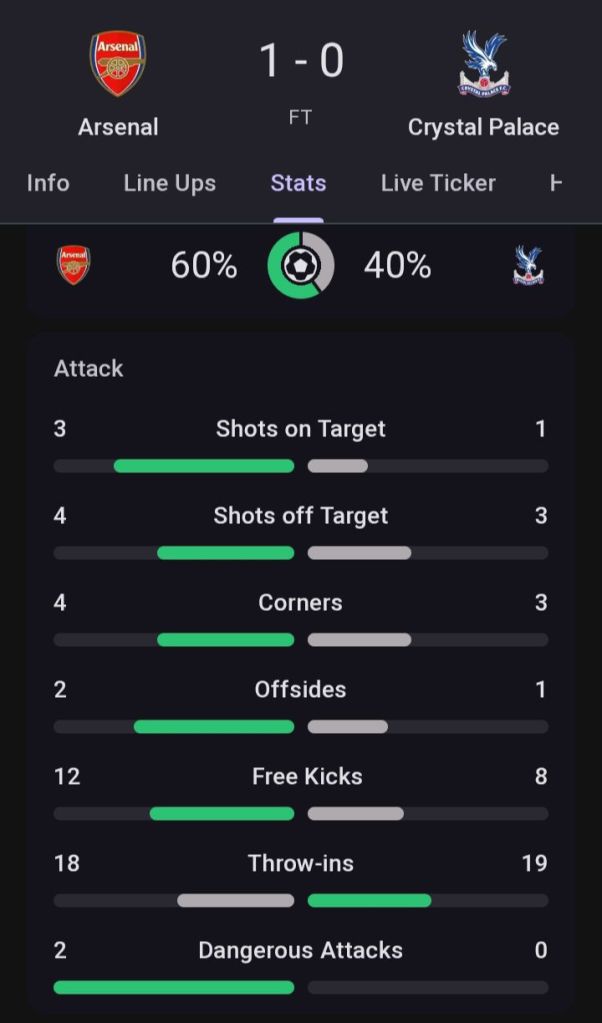Viewport: 602px width, 1023px height.
Task: Click the 1 - 0 match score
Action: point(301,61)
